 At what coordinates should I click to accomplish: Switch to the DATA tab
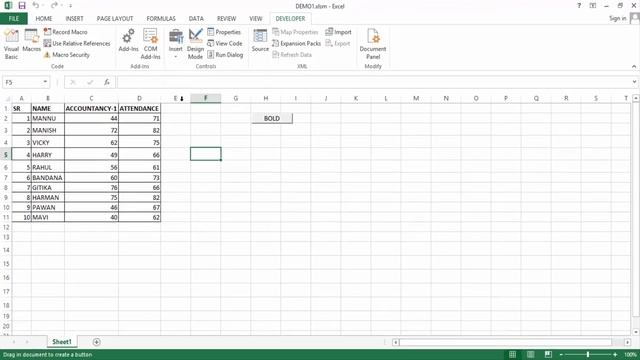click(x=196, y=19)
